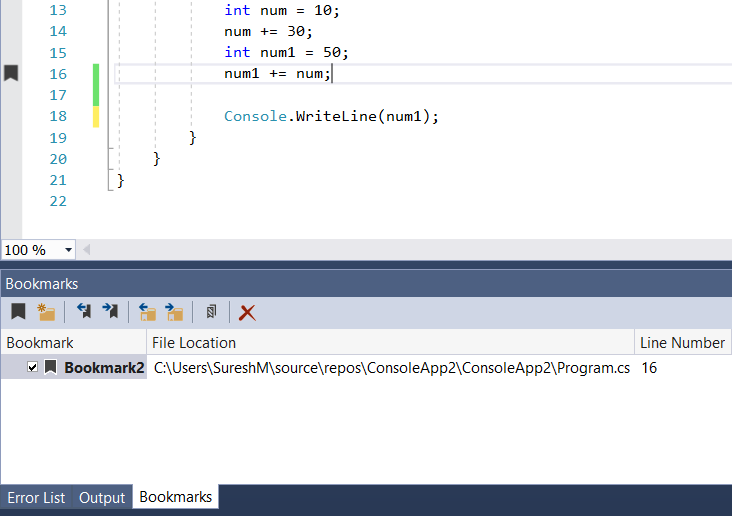Click the left scroll arrow of horizontal scrollbar
Image resolution: width=732 pixels, height=516 pixels.
[x=86, y=250]
